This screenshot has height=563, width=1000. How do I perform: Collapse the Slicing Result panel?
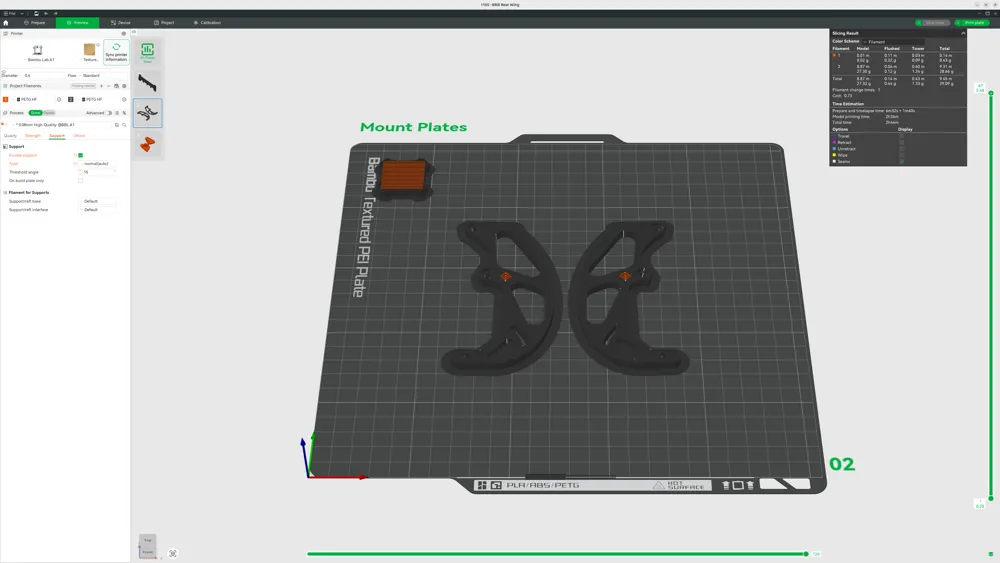[963, 33]
